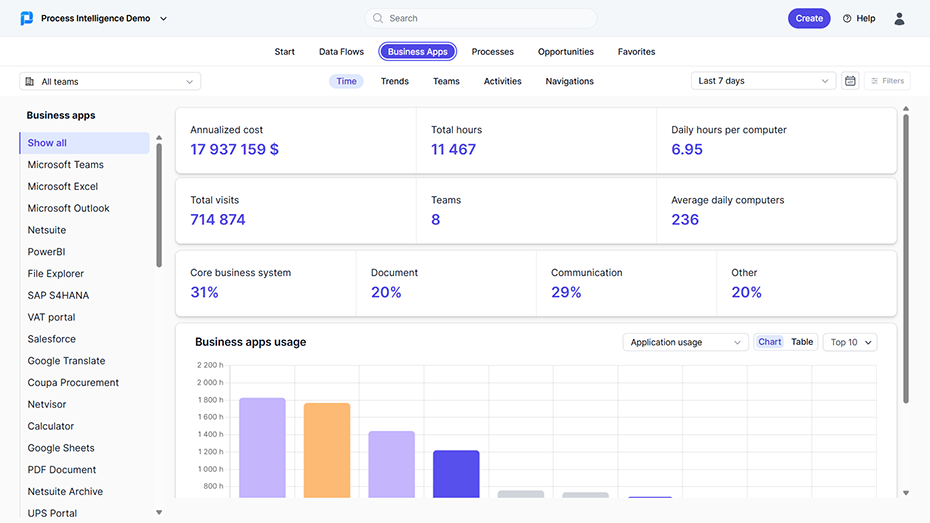
Task: Go to the Favorites tab
Action: coord(636,52)
